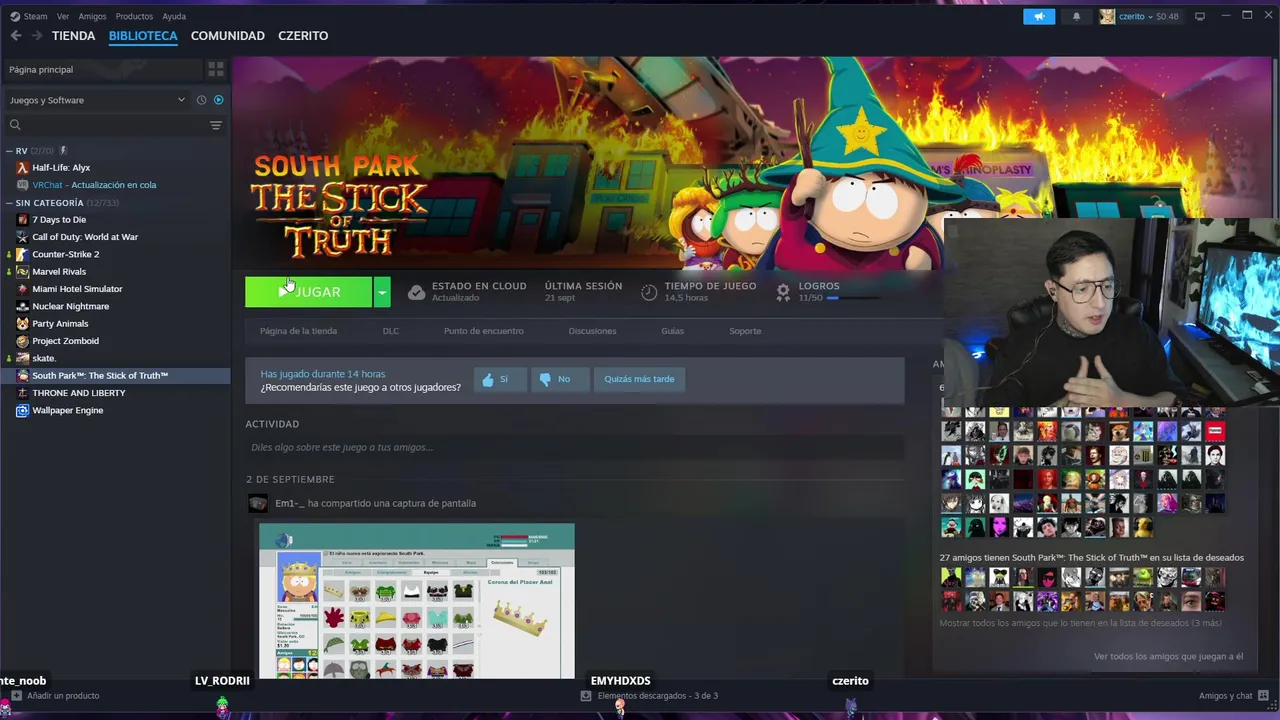Click the cloud status checkmark icon
The image size is (1280, 720).
[x=416, y=292]
